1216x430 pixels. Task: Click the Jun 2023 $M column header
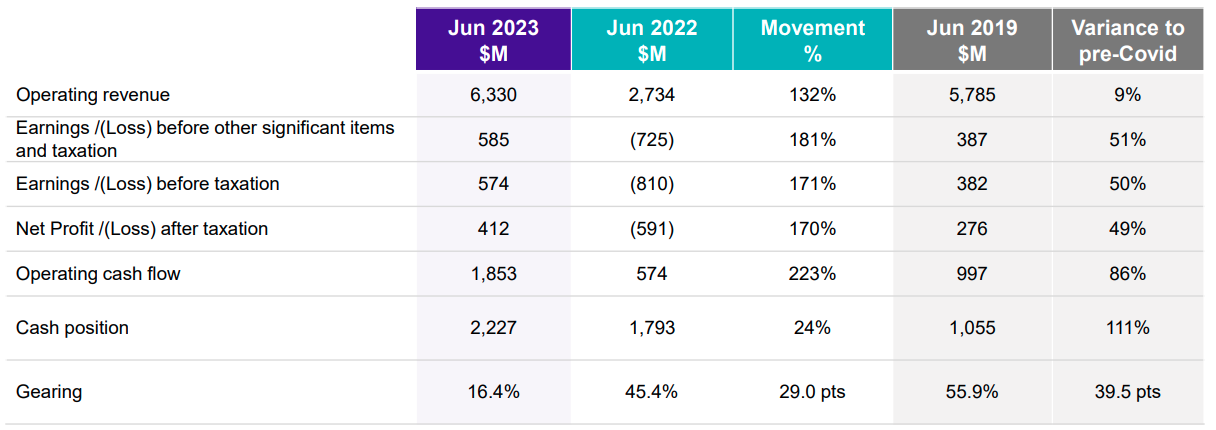[493, 40]
